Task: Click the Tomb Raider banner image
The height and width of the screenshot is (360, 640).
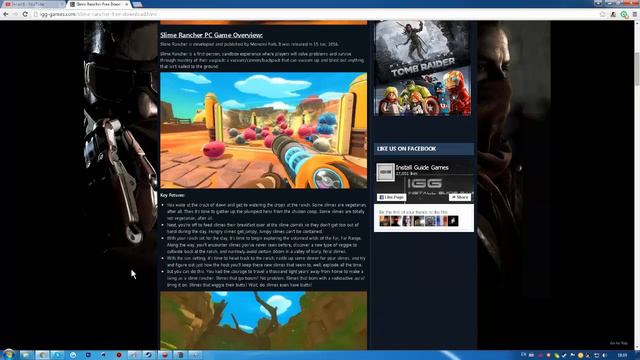Action: tap(423, 49)
